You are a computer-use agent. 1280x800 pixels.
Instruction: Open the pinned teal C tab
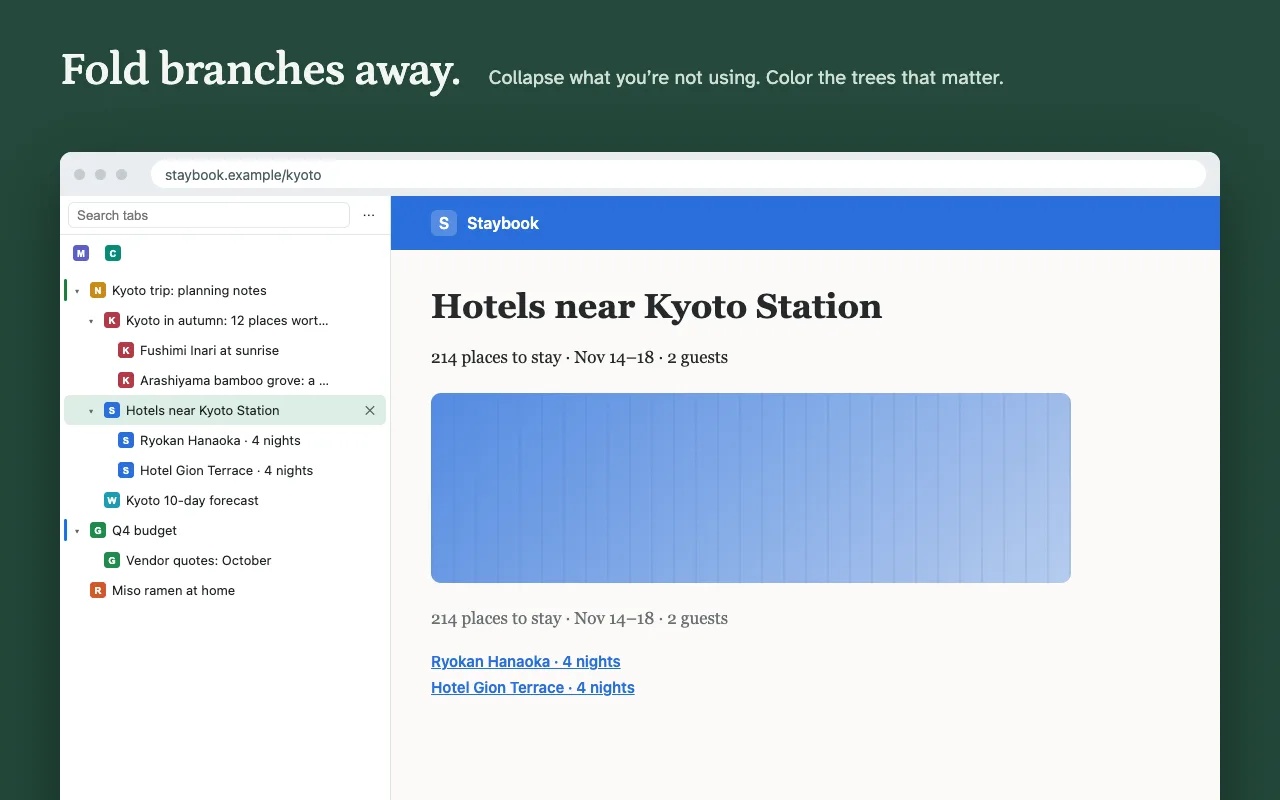(113, 253)
